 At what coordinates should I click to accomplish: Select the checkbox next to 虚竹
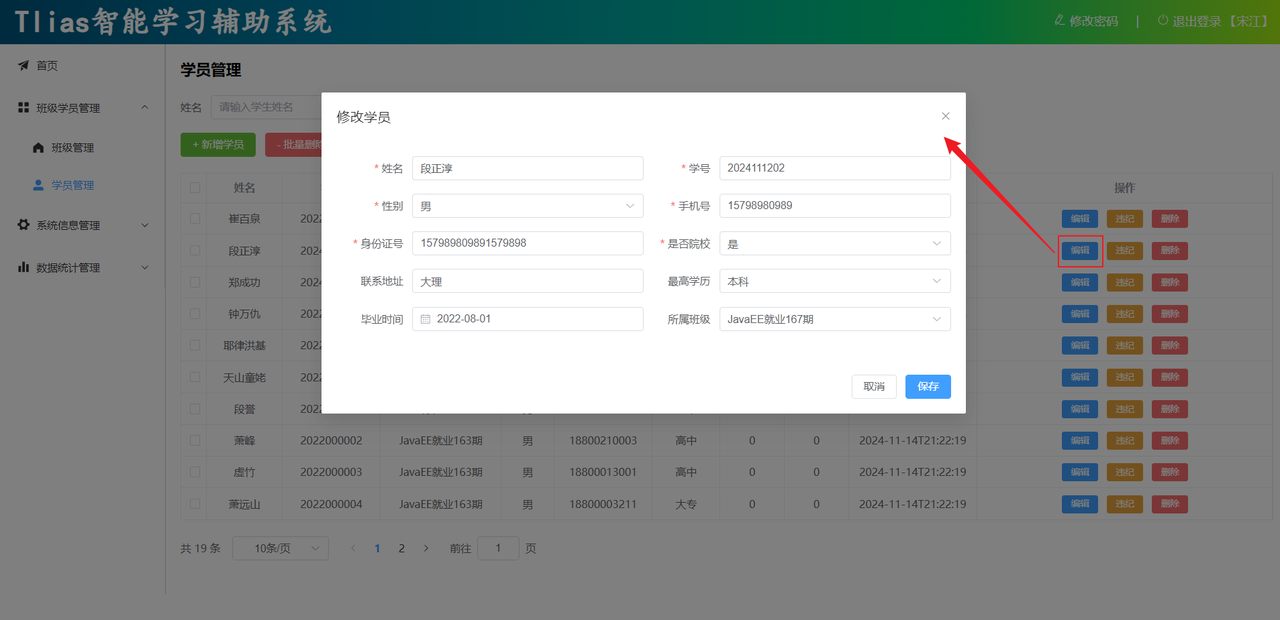pyautogui.click(x=195, y=473)
